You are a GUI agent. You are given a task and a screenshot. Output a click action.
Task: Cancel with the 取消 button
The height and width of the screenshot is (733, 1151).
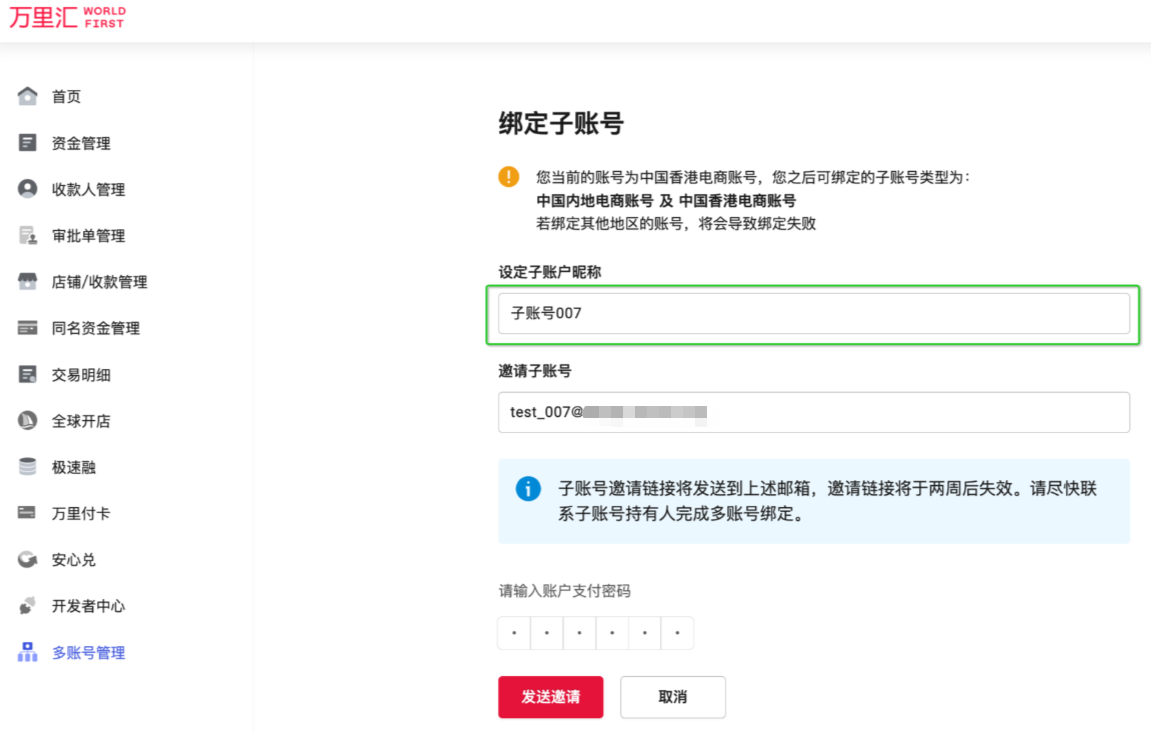pyautogui.click(x=672, y=697)
